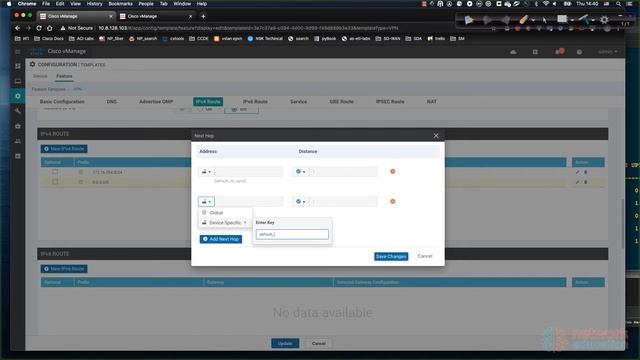Switch to the Feature templates tab

pos(64,76)
